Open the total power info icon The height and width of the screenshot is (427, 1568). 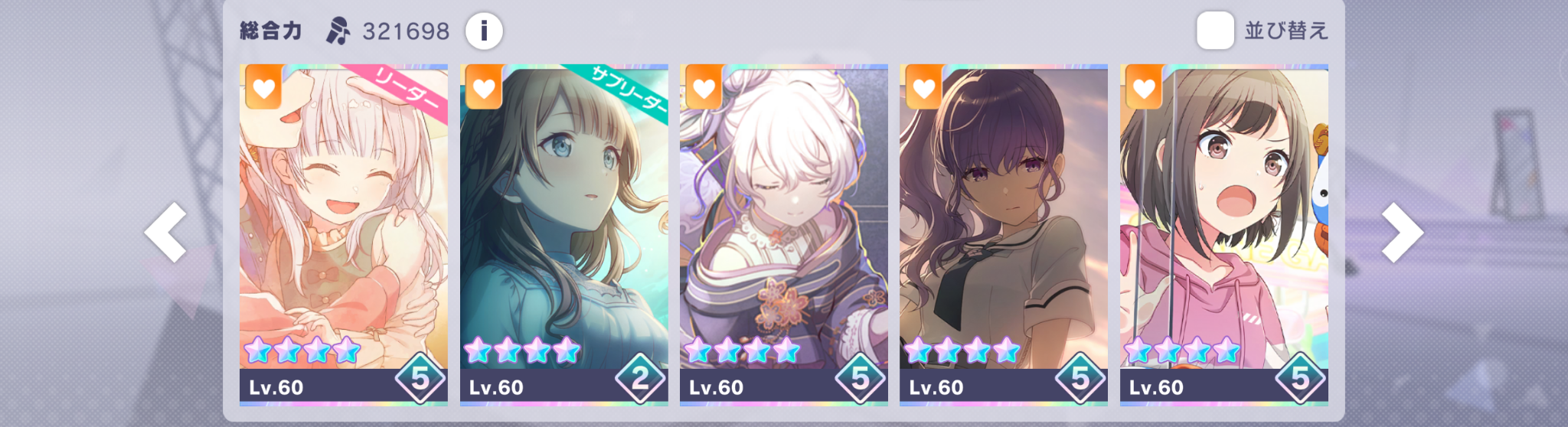[484, 31]
